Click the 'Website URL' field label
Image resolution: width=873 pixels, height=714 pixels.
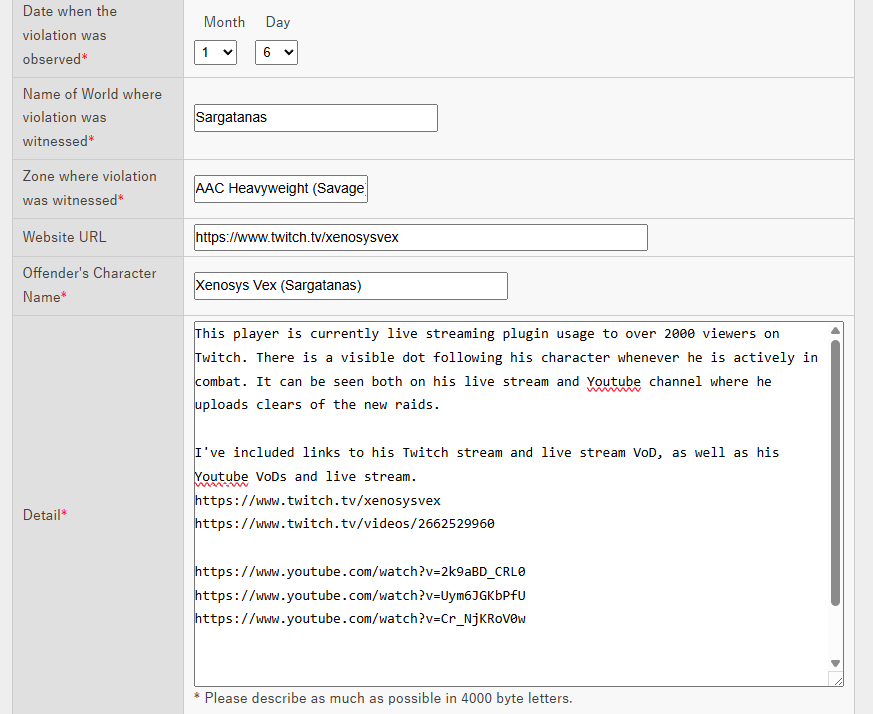(65, 237)
